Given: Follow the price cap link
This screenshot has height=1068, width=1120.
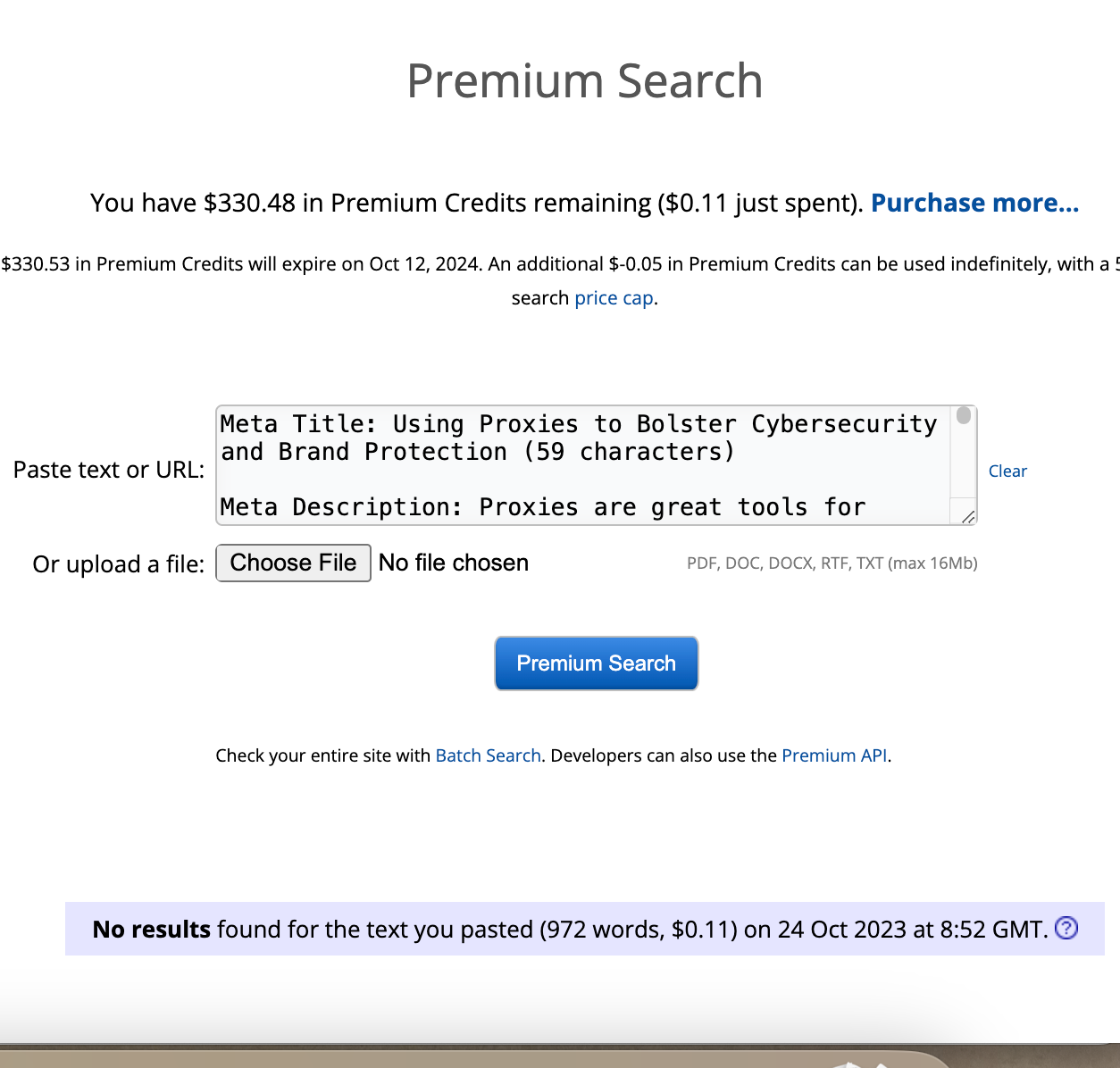Looking at the screenshot, I should 614,297.
